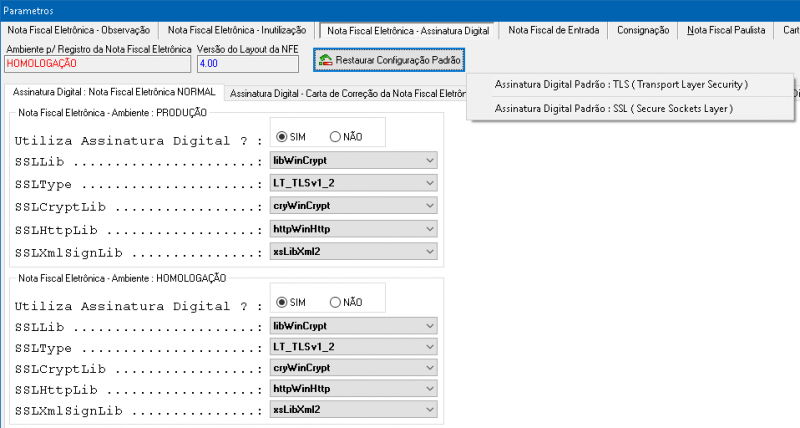Open SSLLib dropdown in PRODUÇÃO section
The image size is (800, 428).
tap(354, 160)
